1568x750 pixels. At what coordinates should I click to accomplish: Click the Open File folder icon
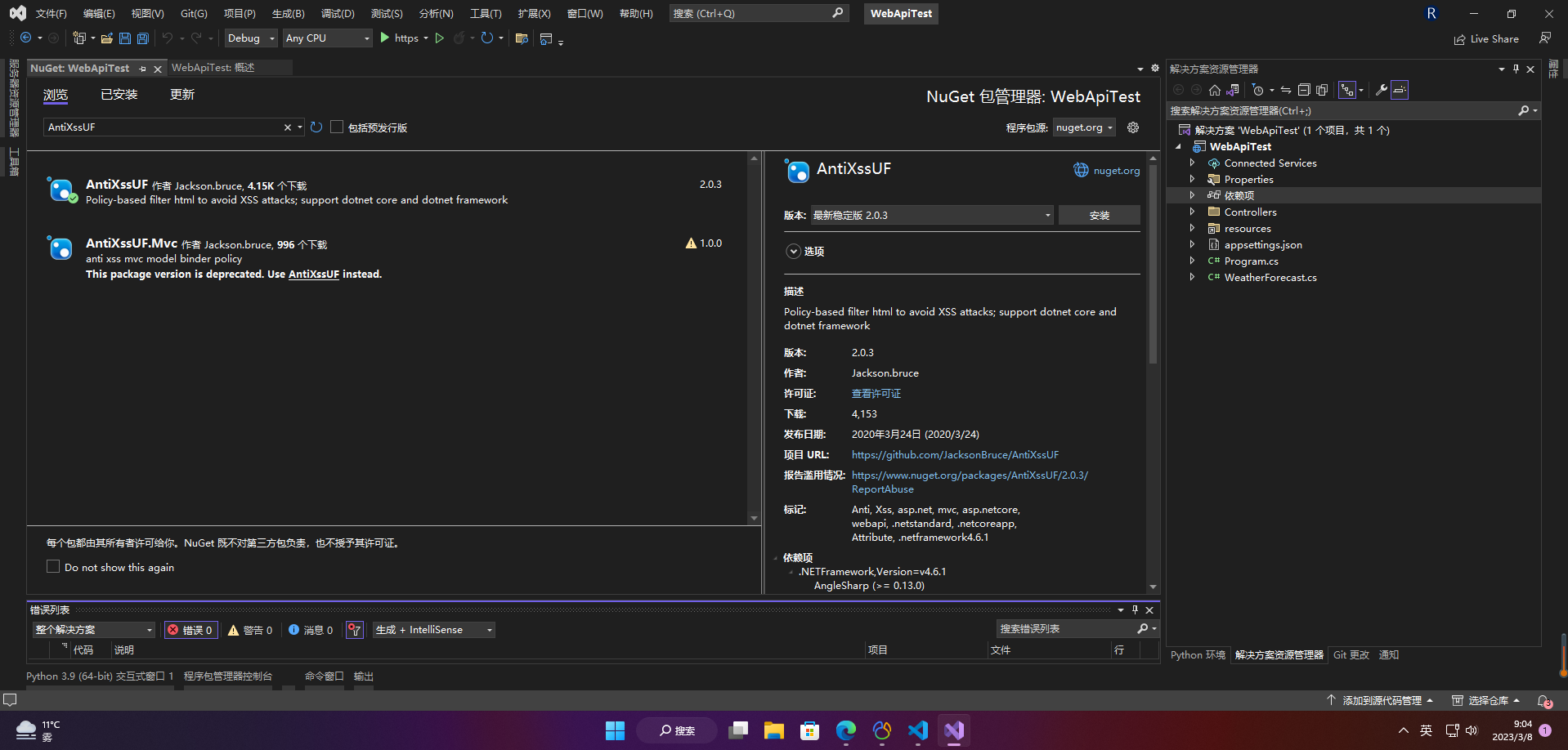[107, 38]
